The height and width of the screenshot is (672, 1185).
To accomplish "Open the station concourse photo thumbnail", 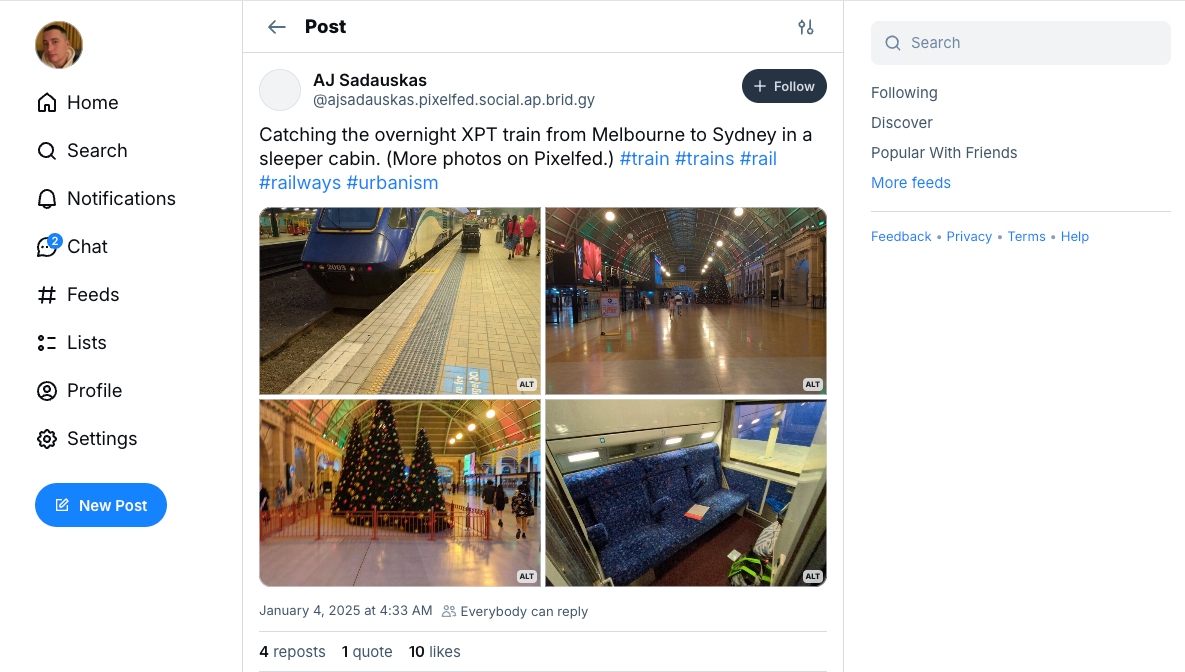I will coord(686,300).
